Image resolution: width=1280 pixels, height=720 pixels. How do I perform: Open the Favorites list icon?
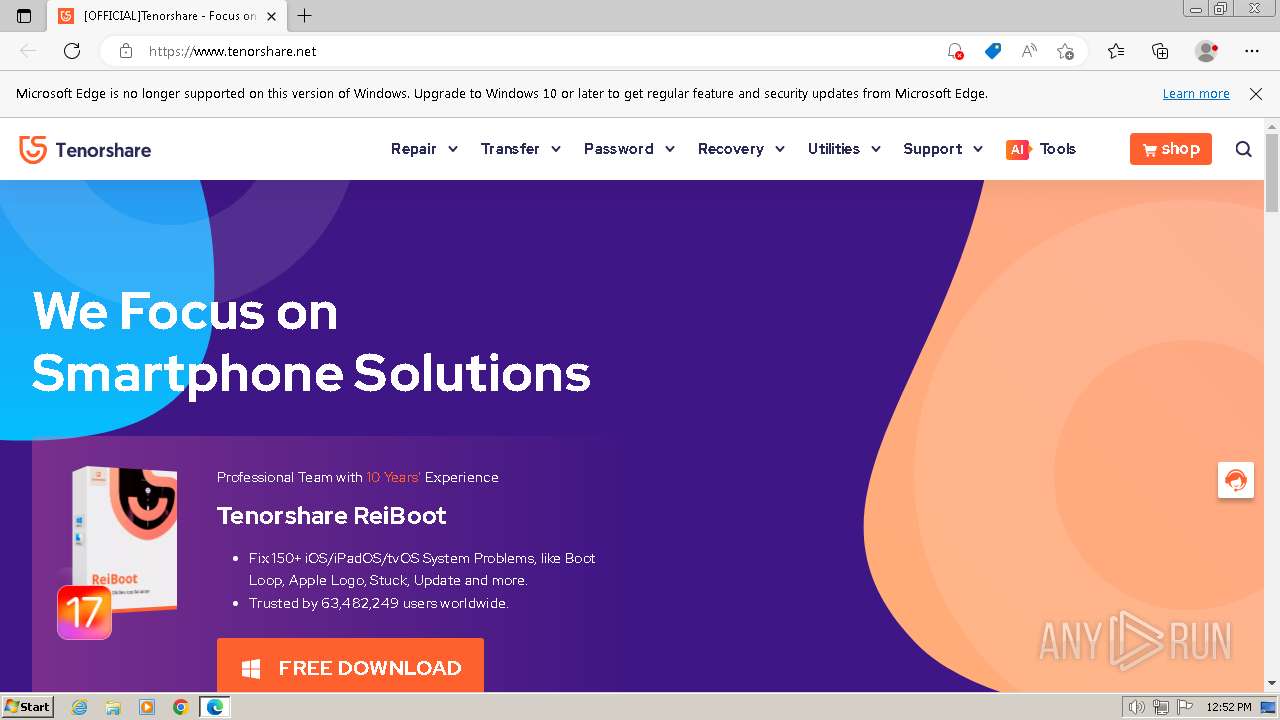point(1116,51)
